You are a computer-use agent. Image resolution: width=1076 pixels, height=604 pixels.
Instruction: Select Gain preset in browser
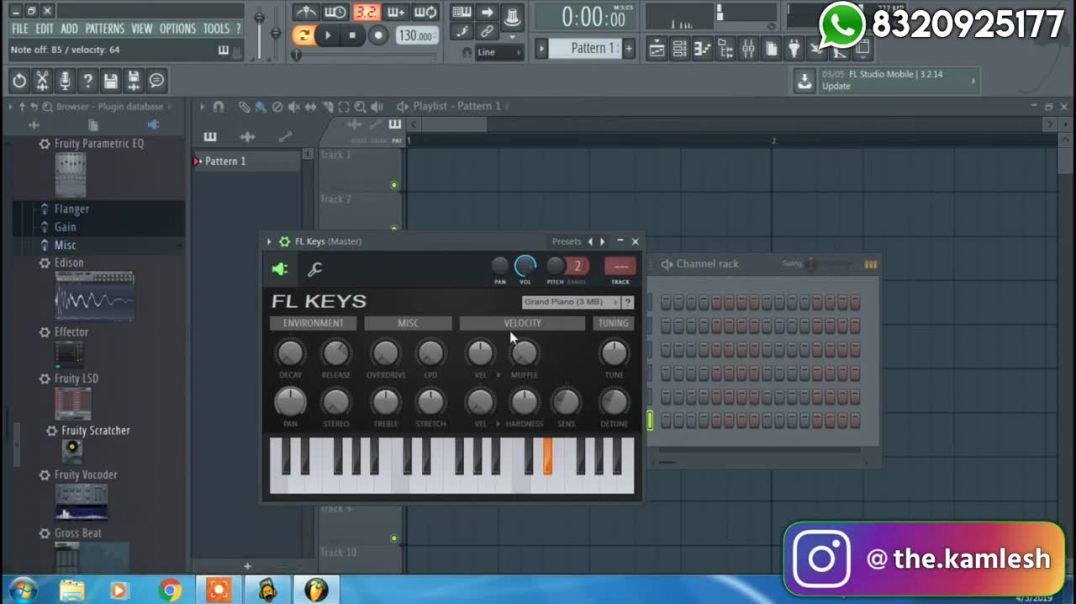(65, 227)
